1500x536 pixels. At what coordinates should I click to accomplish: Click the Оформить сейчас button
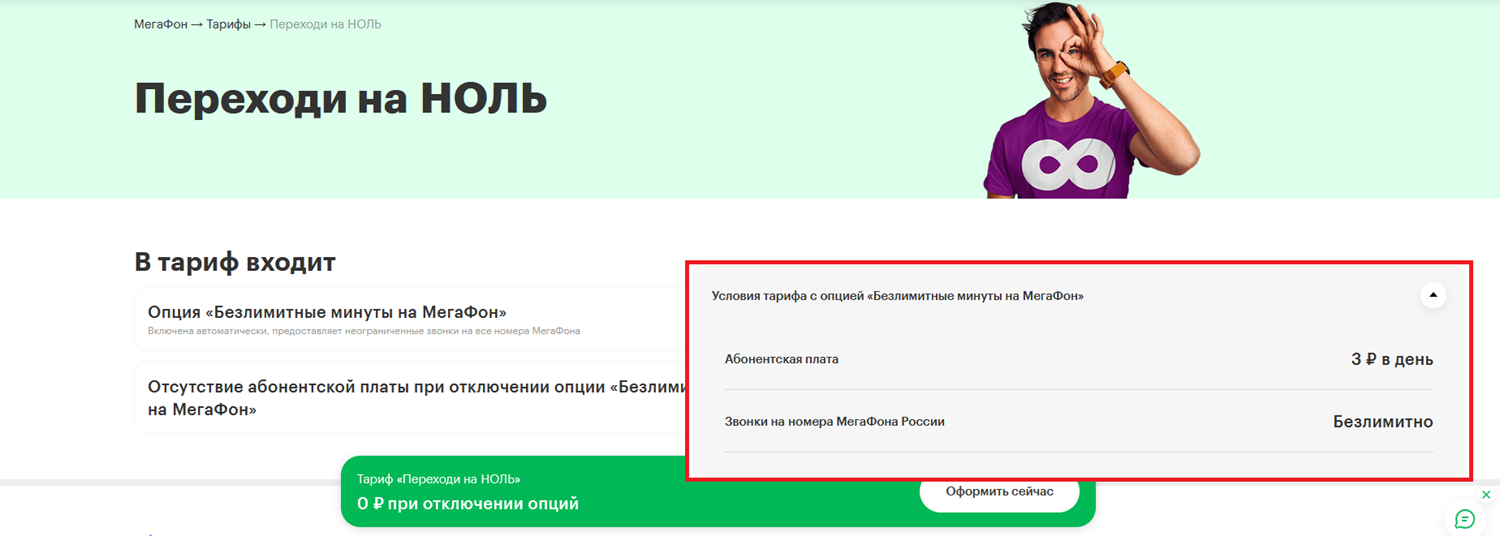[x=999, y=492]
